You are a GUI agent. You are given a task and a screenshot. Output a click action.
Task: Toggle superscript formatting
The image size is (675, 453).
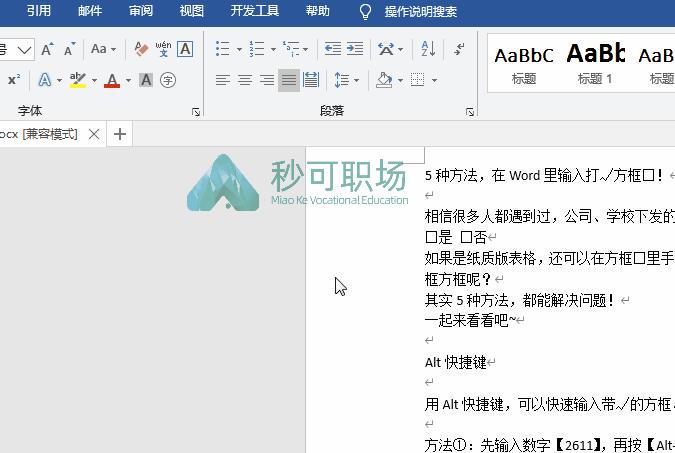click(x=14, y=80)
